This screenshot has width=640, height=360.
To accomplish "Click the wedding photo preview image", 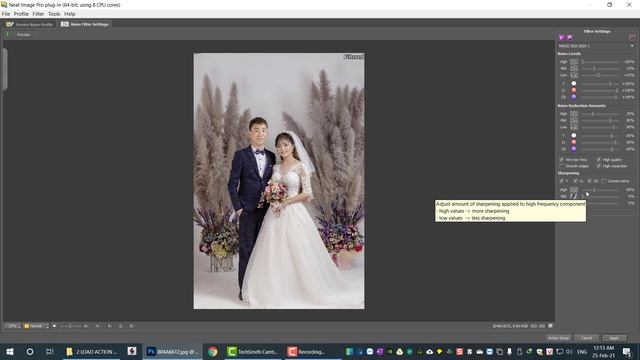I will pyautogui.click(x=279, y=181).
